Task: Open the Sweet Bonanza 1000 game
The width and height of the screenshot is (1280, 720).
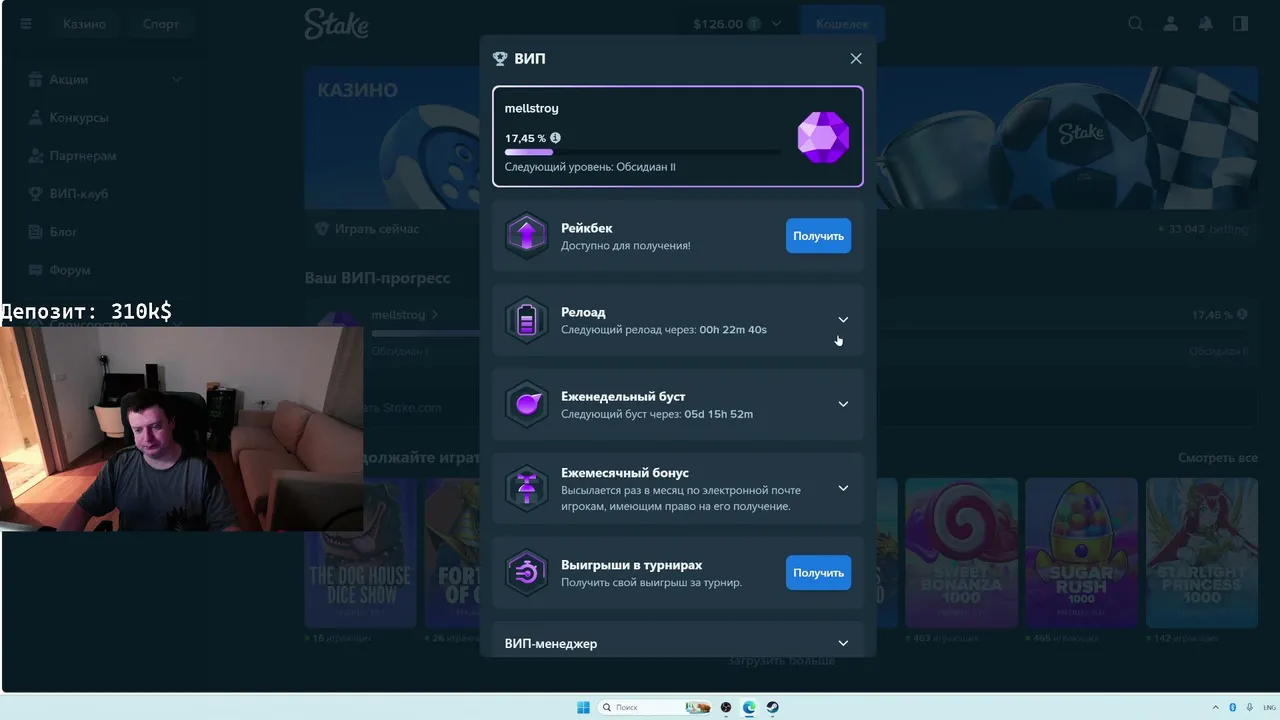Action: 961,553
